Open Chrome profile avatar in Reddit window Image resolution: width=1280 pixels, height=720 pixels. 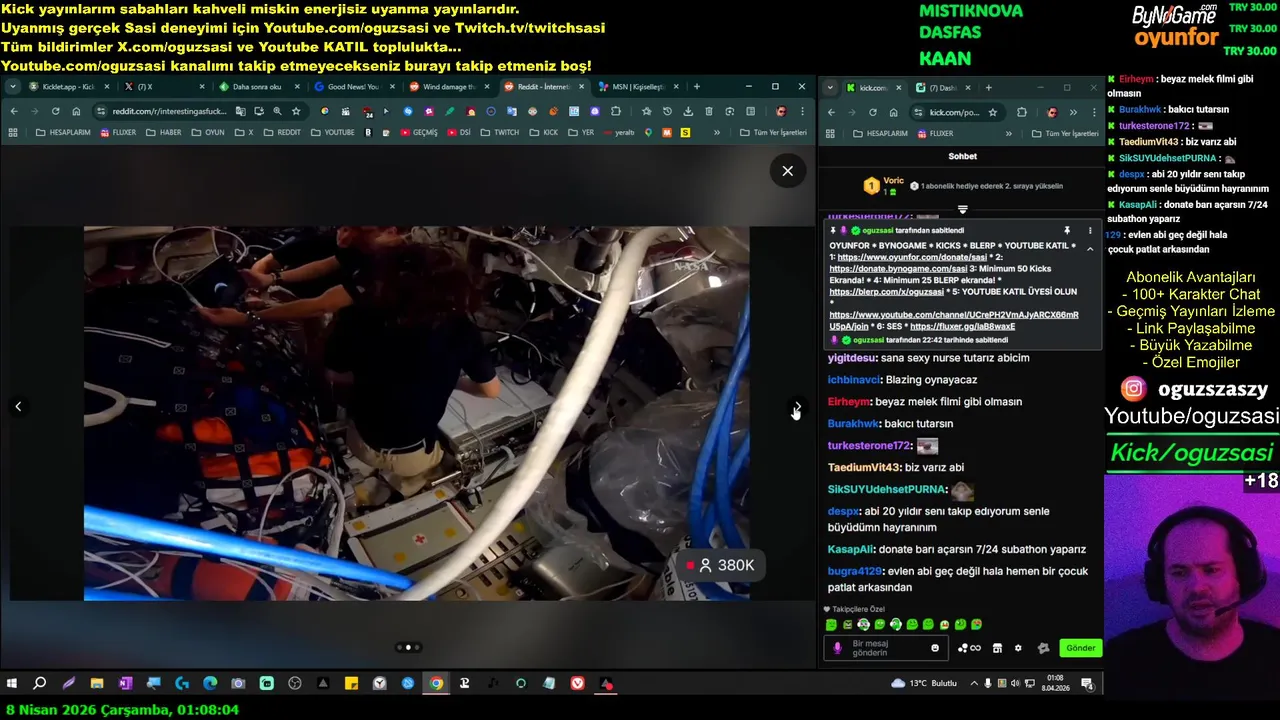[x=781, y=111]
